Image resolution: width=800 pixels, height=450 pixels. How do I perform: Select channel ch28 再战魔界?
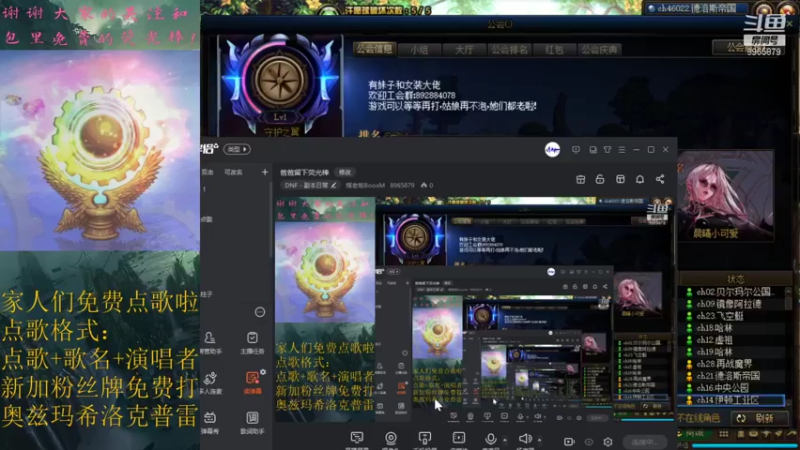(731, 364)
